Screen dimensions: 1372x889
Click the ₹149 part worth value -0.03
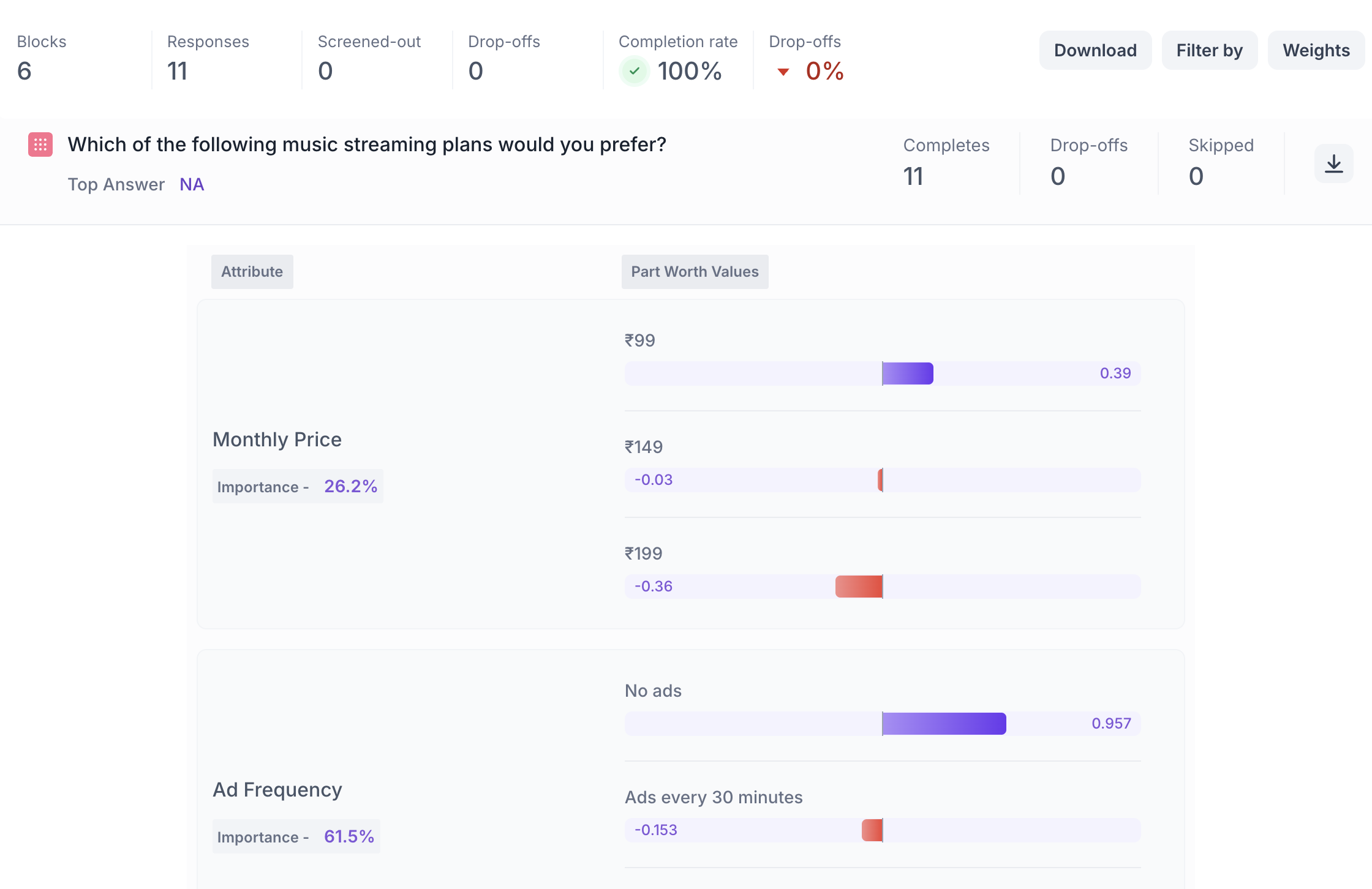point(654,480)
